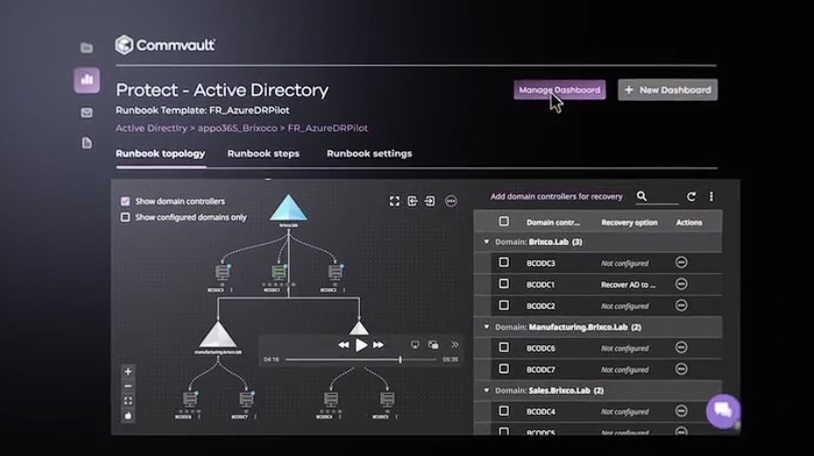Viewport: 814px width, 456px height.
Task: Click the double chevron icon in the player
Action: [455, 344]
